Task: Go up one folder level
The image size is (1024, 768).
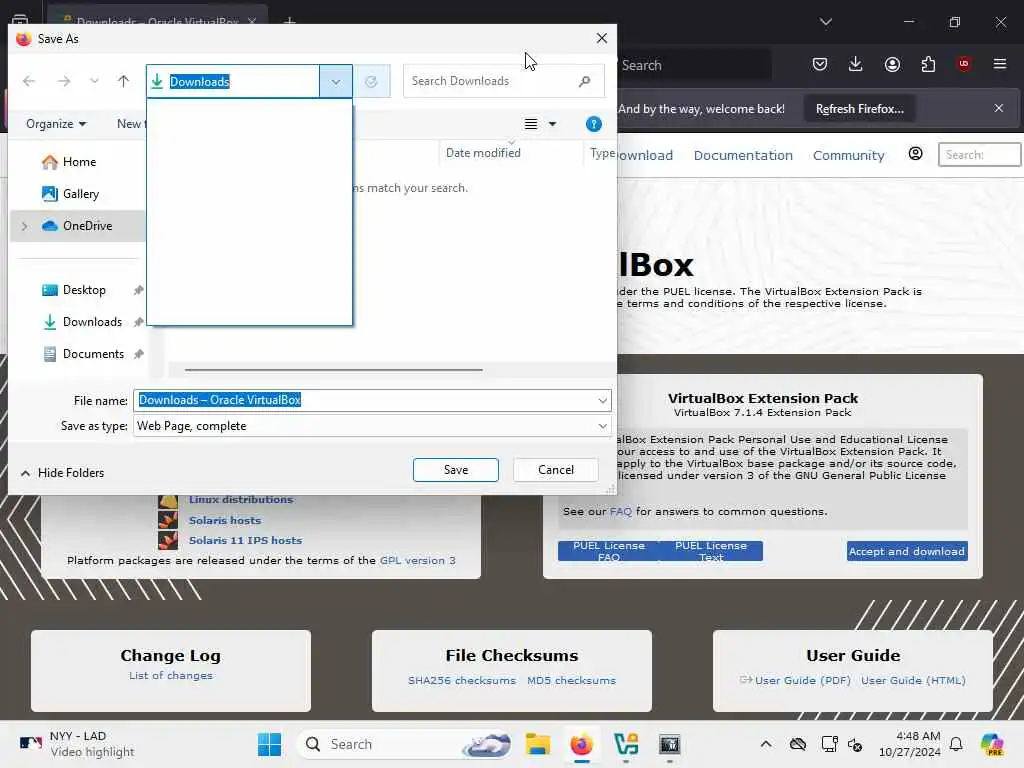Action: pos(123,81)
